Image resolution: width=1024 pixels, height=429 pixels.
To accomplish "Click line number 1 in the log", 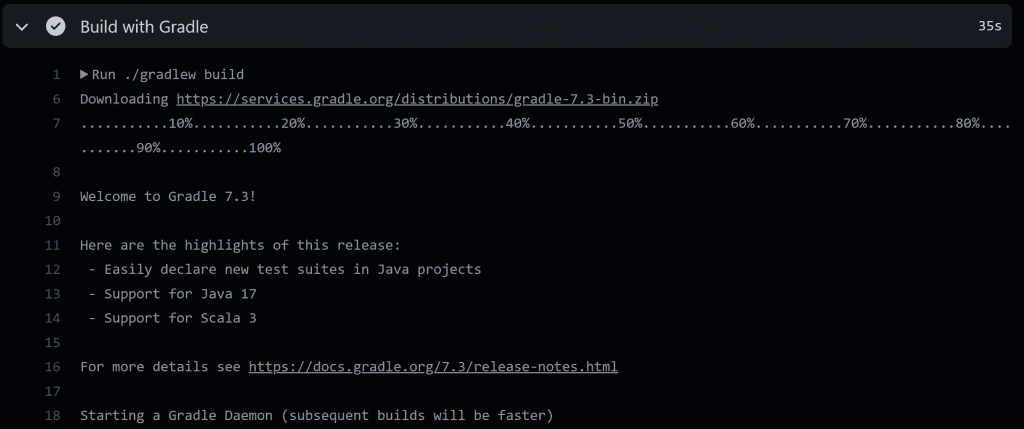I will coord(57,75).
